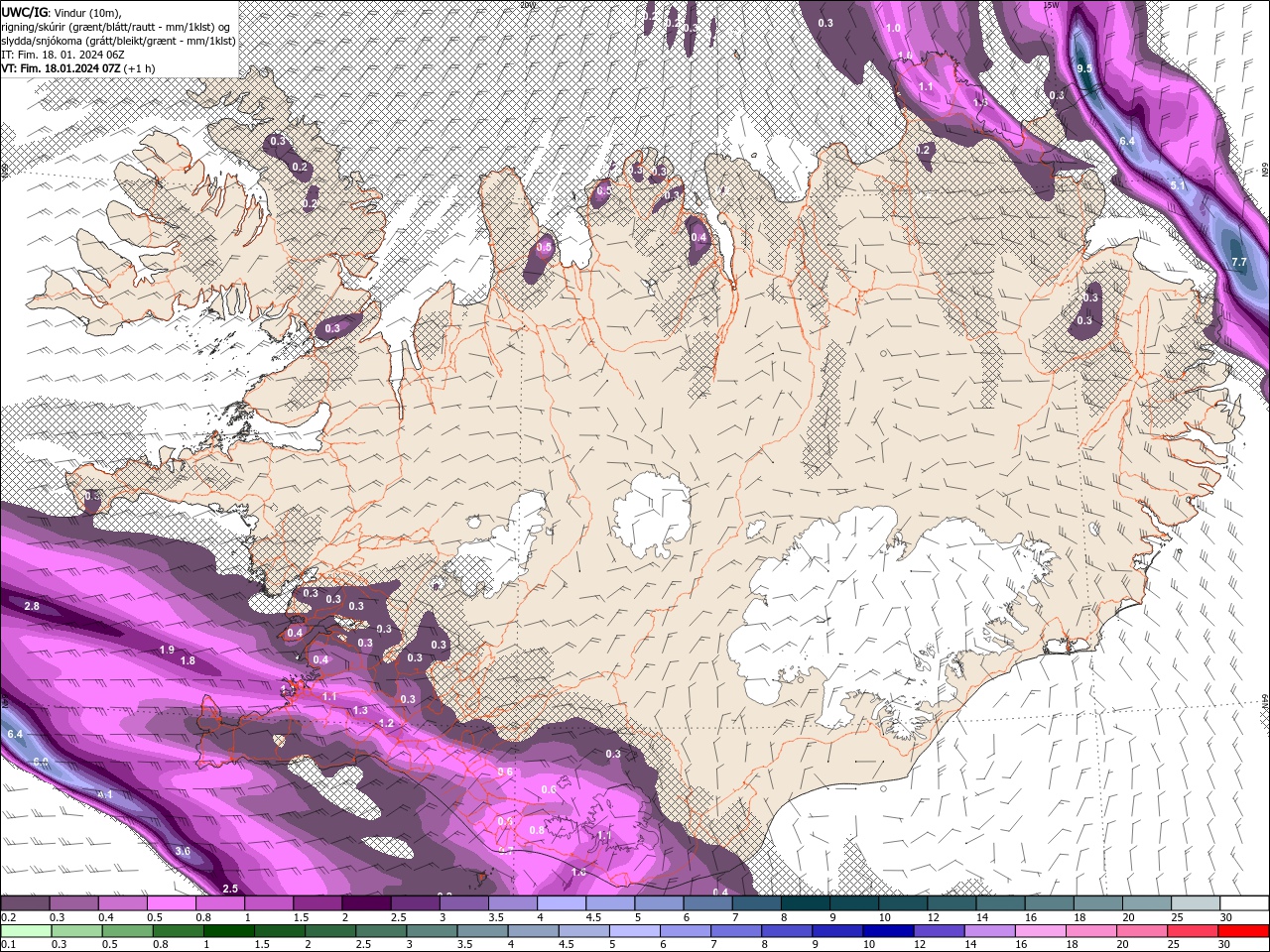Select the 5.1 value in the northeast band

click(1178, 185)
